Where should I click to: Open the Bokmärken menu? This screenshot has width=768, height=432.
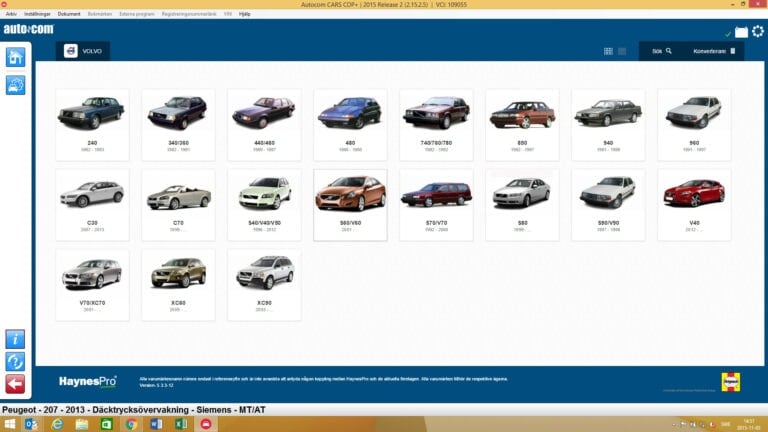[x=100, y=14]
